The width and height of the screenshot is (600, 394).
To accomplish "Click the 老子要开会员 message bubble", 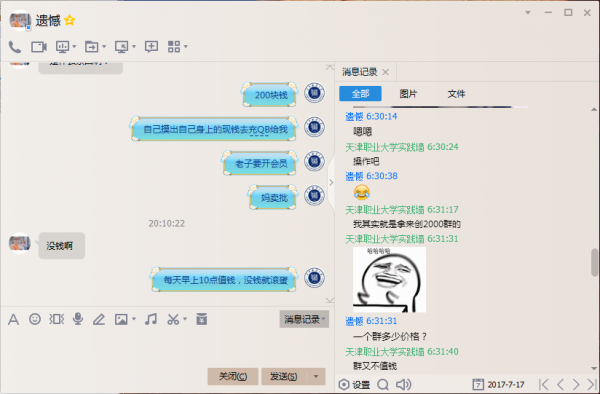I will click(x=260, y=163).
